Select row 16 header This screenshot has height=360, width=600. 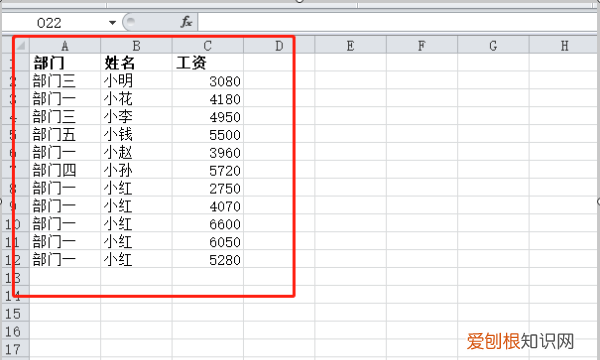15,331
